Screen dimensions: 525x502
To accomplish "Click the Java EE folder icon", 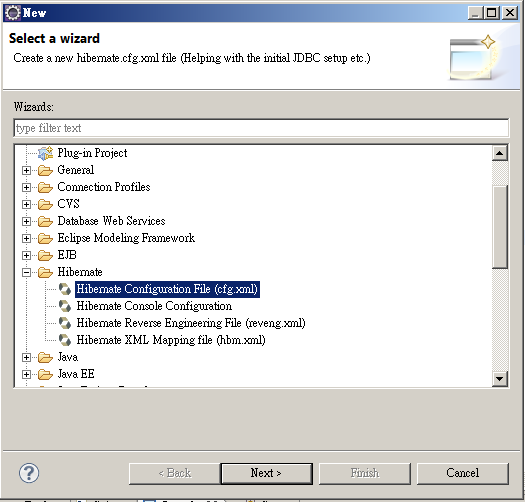I will click(45, 374).
